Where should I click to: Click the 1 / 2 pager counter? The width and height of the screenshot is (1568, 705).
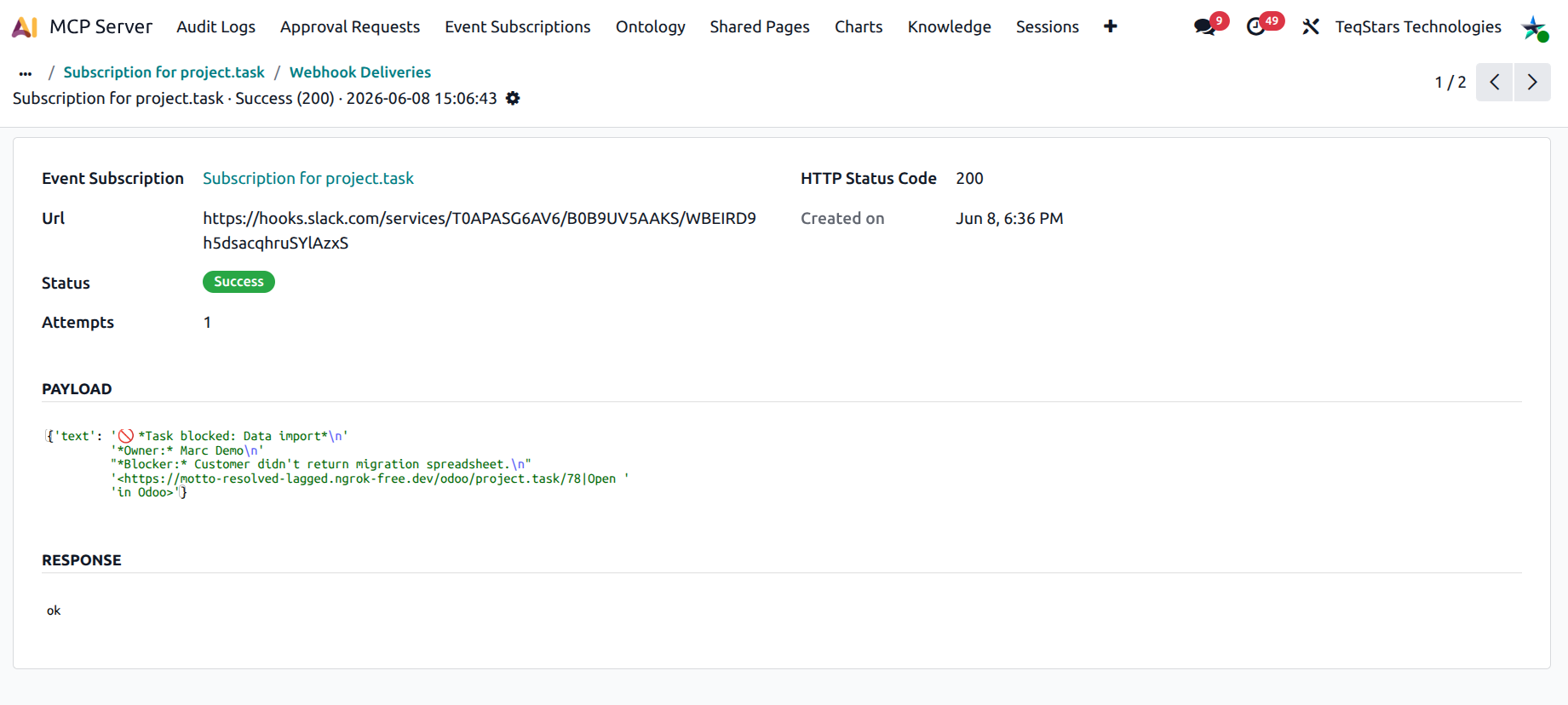[1450, 82]
